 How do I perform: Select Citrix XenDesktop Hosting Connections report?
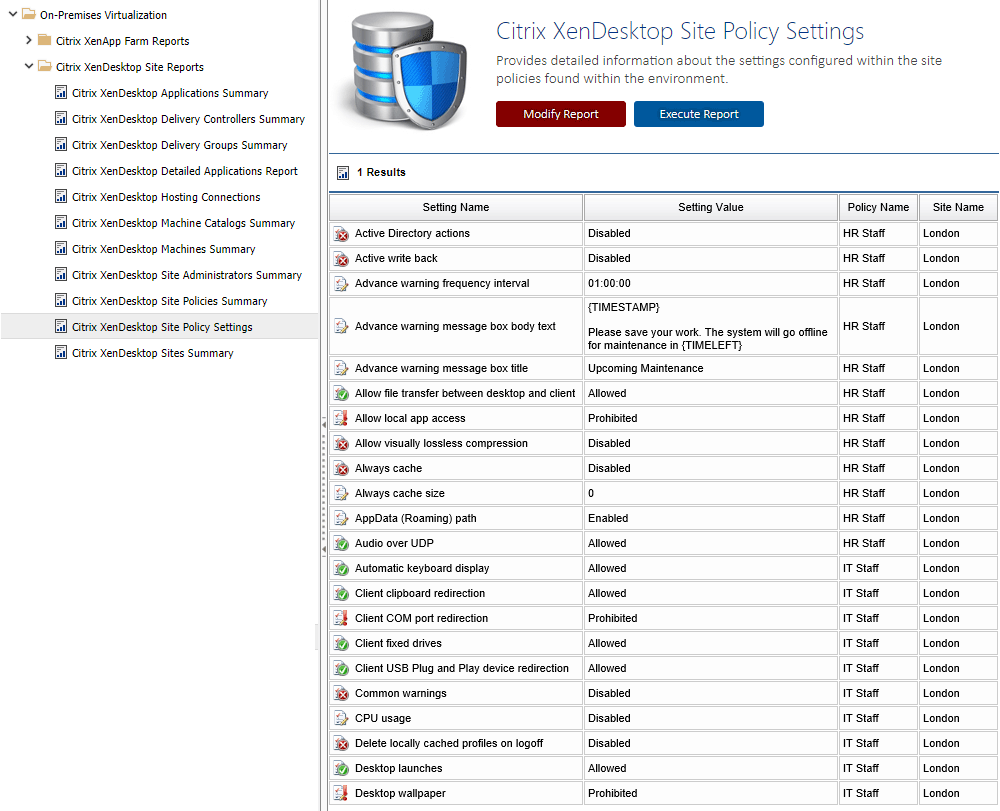click(x=166, y=197)
